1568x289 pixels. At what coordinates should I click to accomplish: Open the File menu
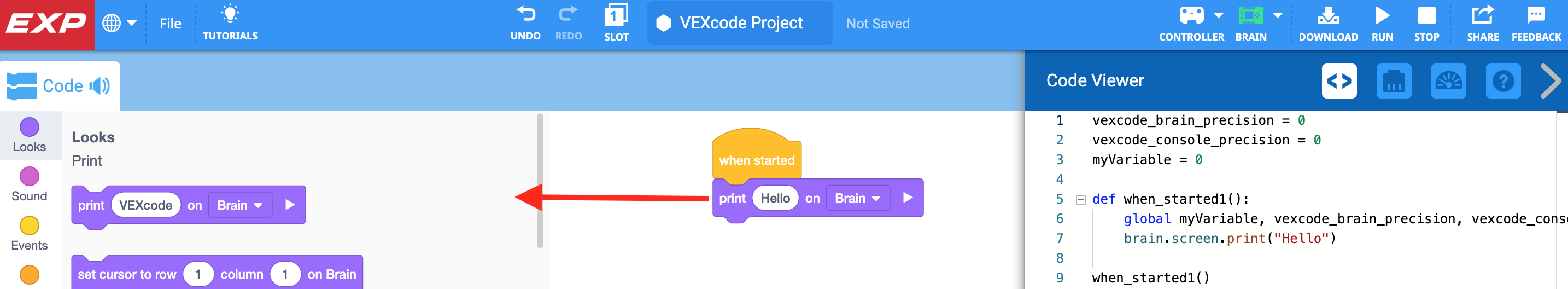pos(171,24)
